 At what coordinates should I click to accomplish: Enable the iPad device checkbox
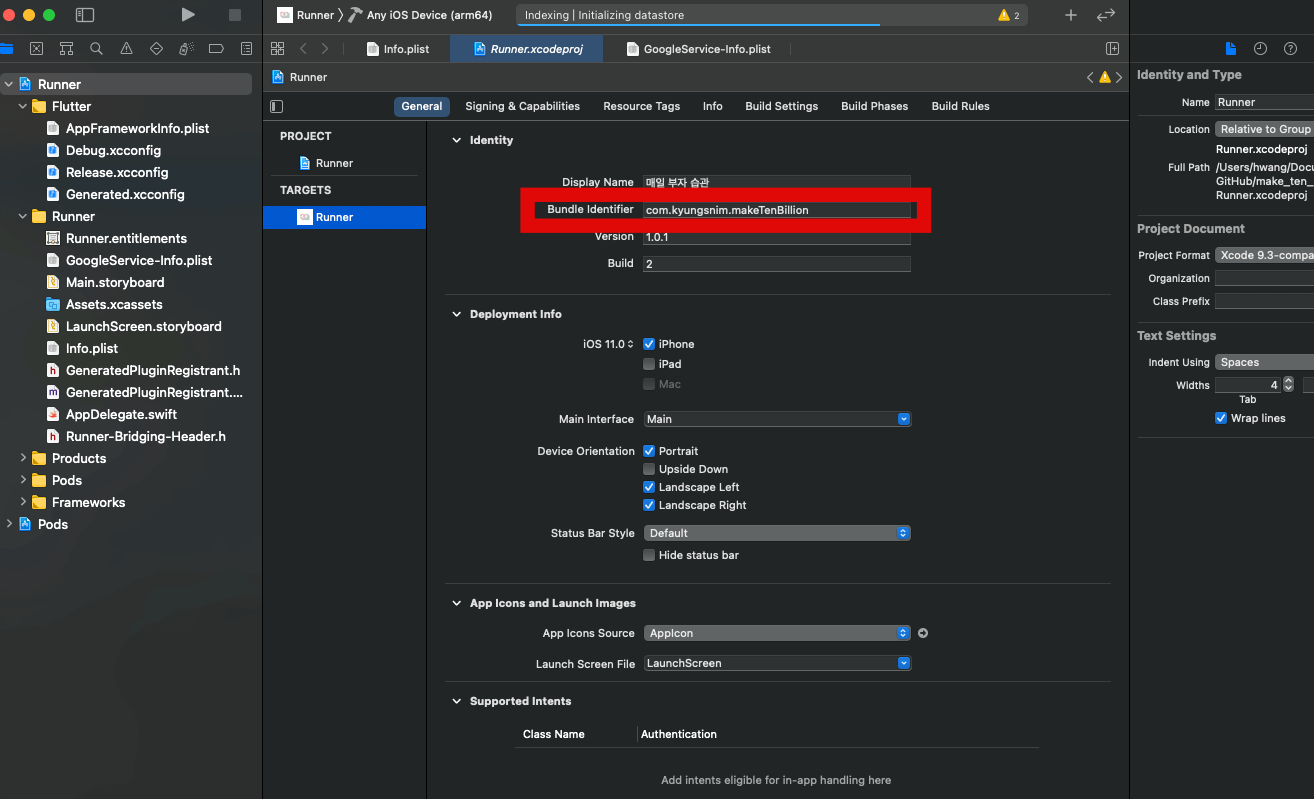click(x=649, y=364)
